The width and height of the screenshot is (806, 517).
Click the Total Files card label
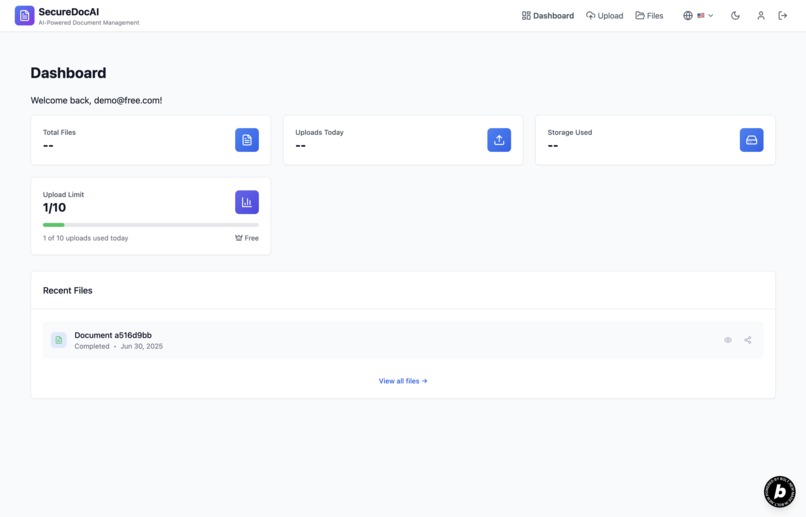coord(59,132)
